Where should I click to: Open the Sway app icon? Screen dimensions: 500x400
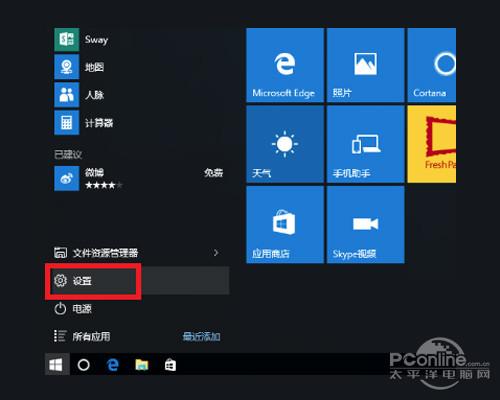(x=67, y=40)
